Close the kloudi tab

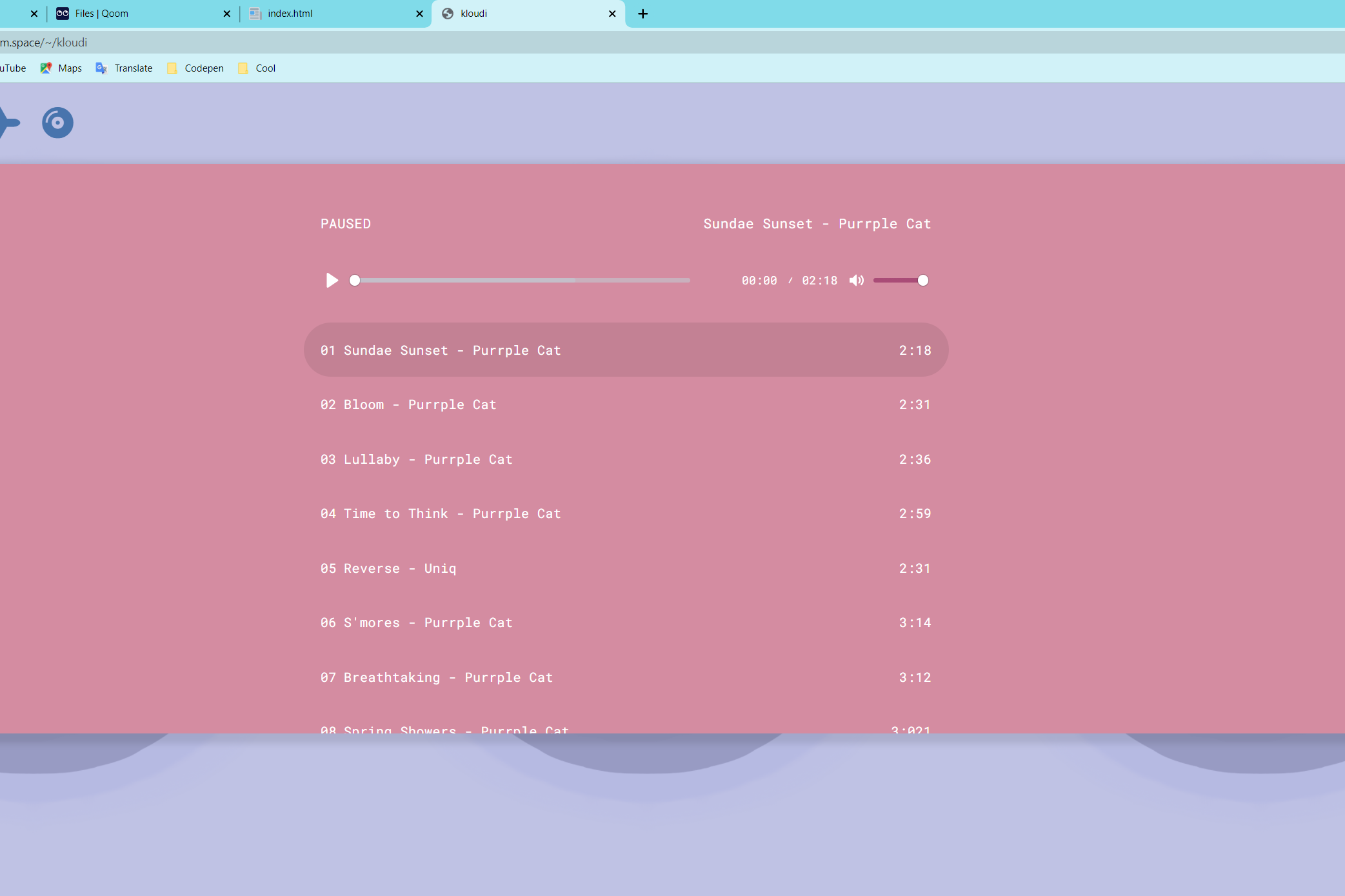612,14
